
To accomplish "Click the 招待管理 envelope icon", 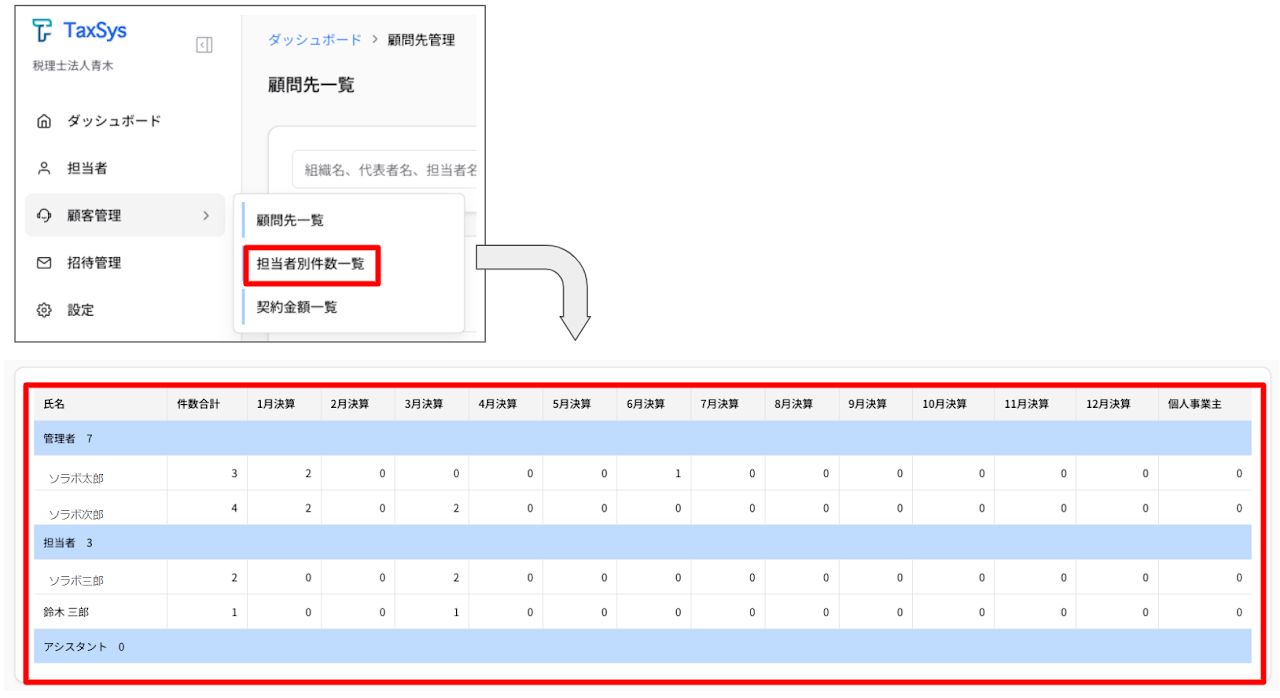I will tap(43, 263).
